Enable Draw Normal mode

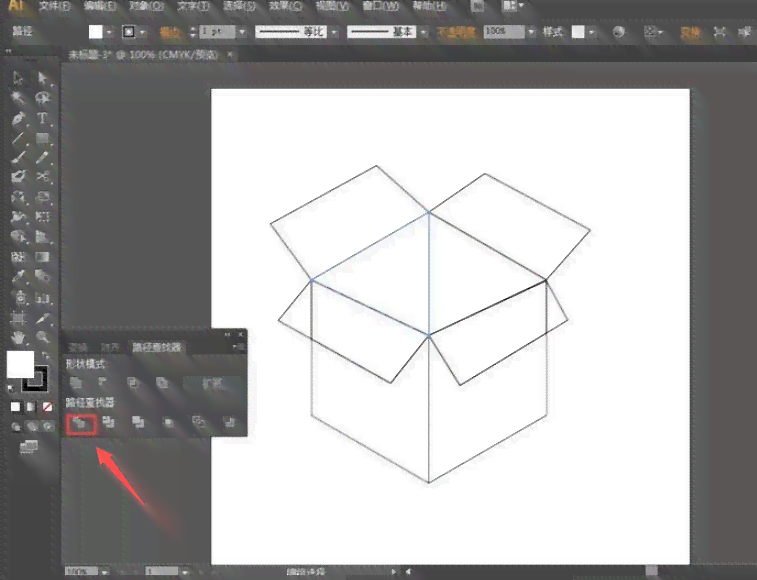[16, 426]
